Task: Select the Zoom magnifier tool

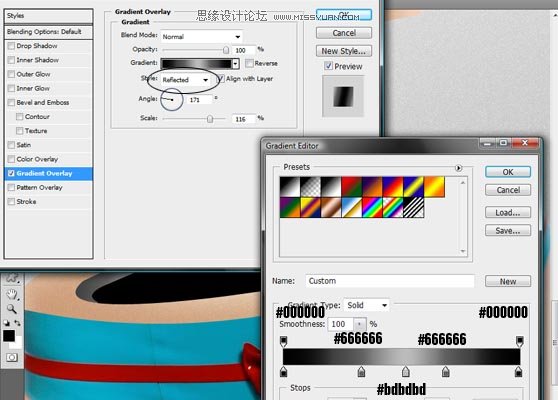Action: [x=12, y=309]
